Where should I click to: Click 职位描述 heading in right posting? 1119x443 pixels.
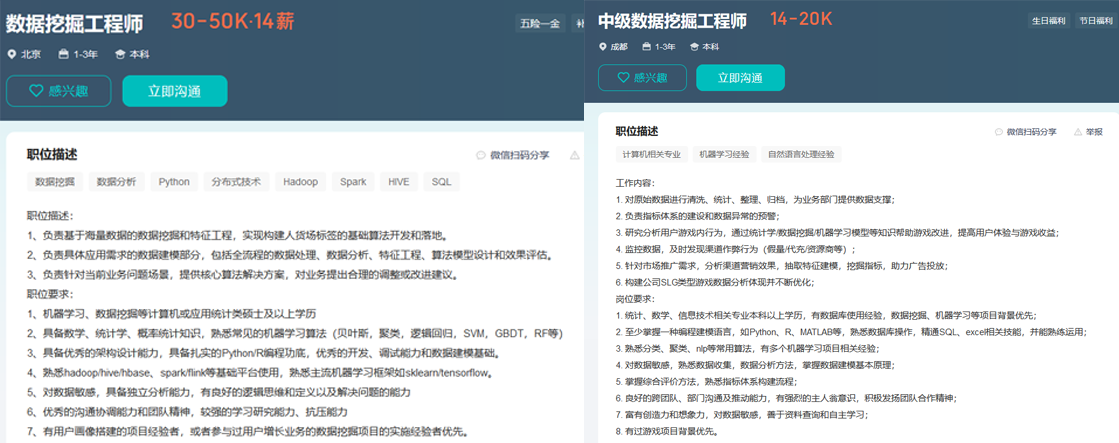pyautogui.click(x=637, y=131)
